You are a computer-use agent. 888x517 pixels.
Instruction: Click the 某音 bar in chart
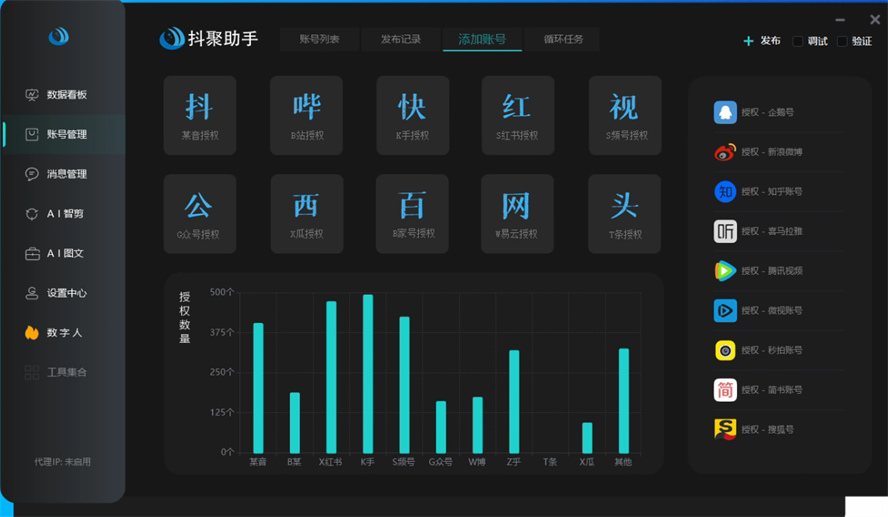(x=258, y=388)
